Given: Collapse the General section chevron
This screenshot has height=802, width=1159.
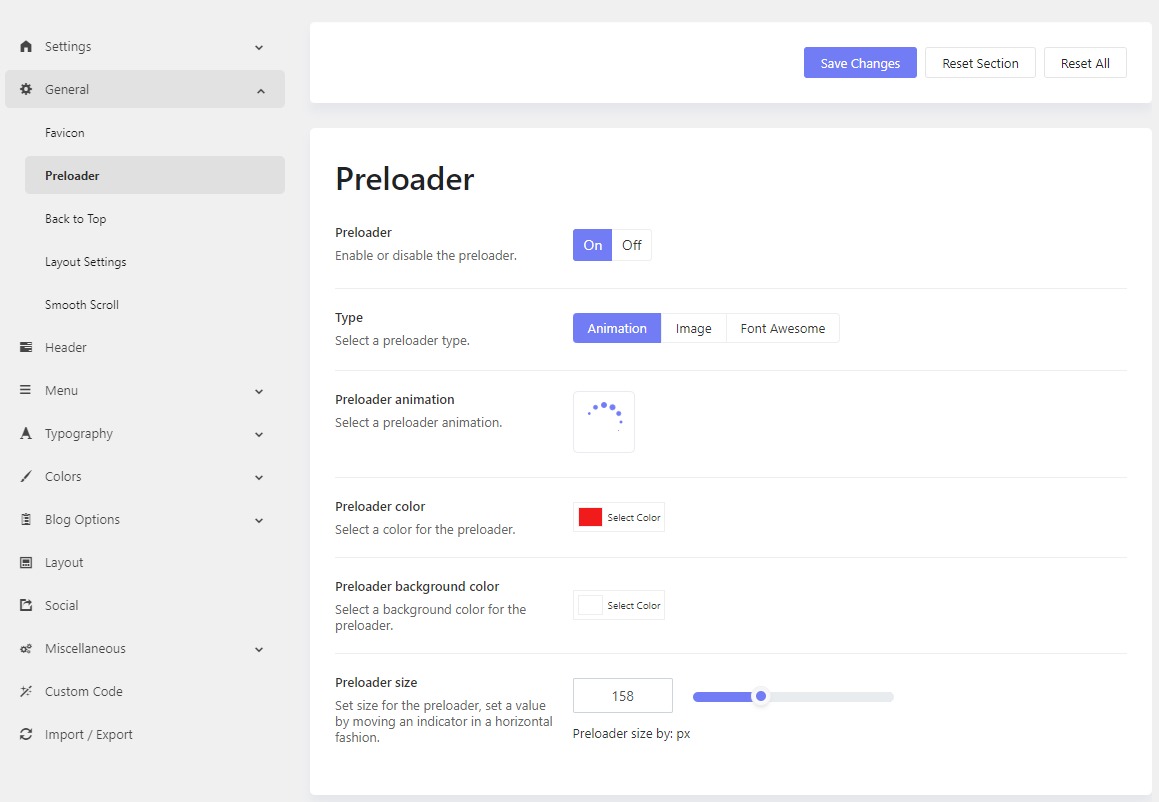Looking at the screenshot, I should tap(260, 91).
